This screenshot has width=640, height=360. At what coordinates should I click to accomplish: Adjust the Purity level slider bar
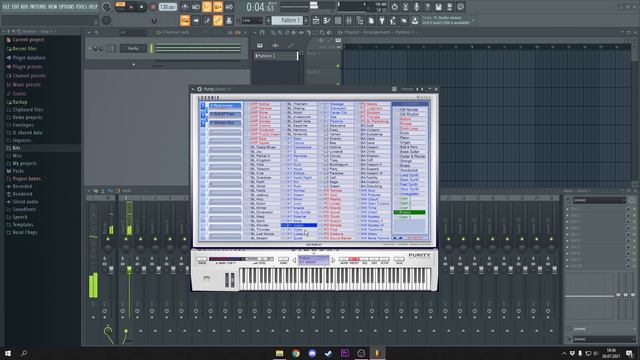click(258, 259)
